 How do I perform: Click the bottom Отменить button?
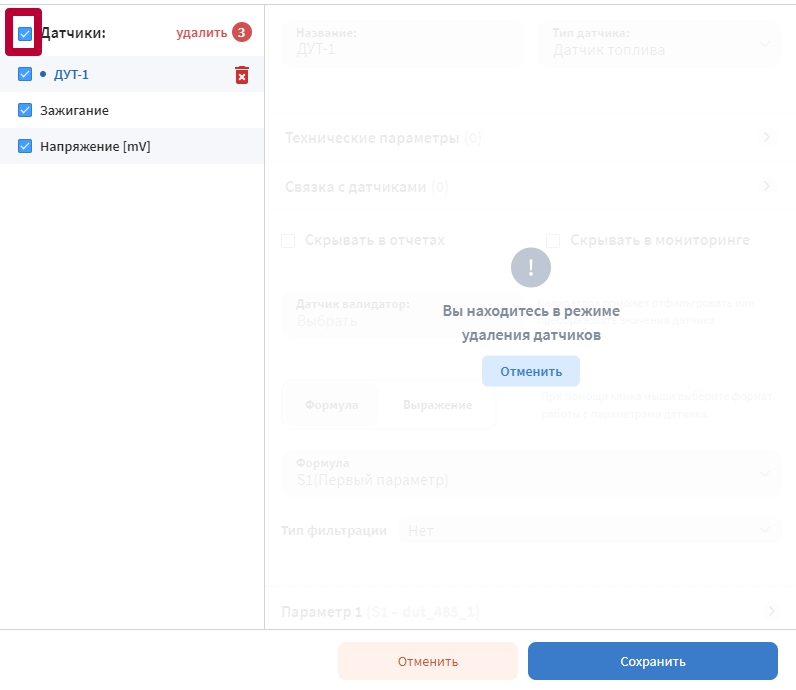coord(427,661)
